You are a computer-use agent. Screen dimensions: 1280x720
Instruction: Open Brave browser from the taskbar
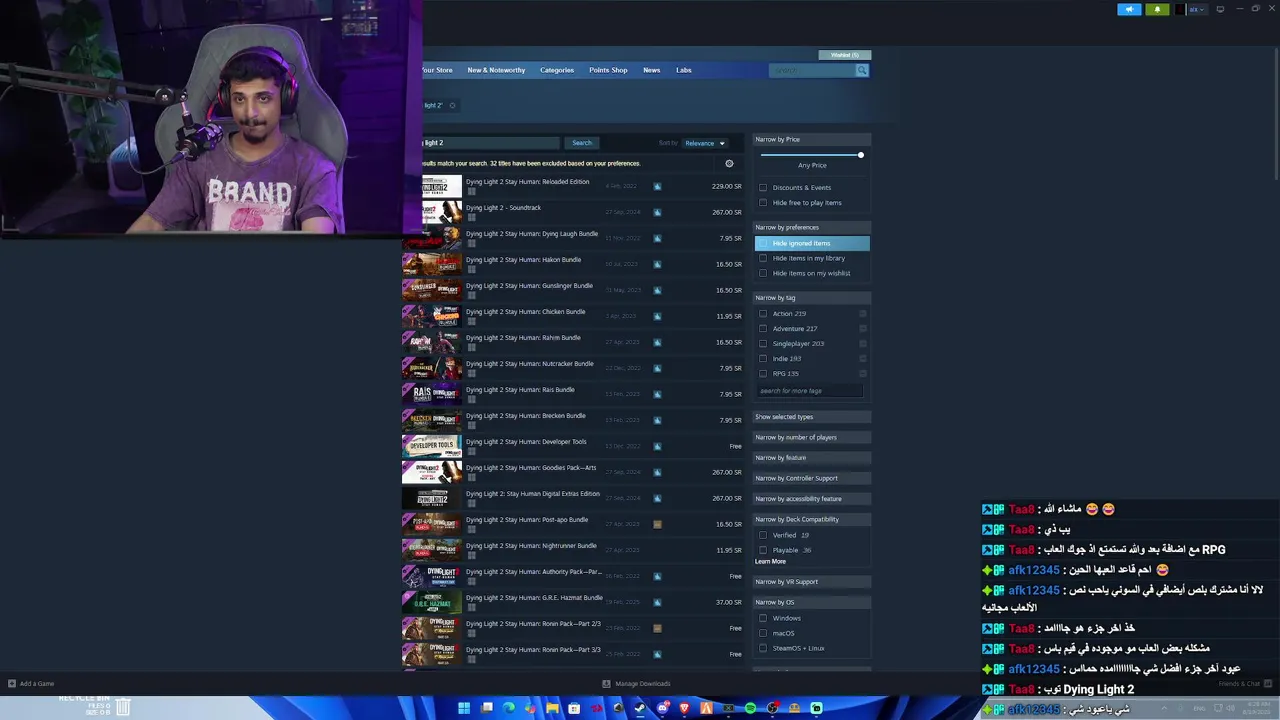(684, 708)
